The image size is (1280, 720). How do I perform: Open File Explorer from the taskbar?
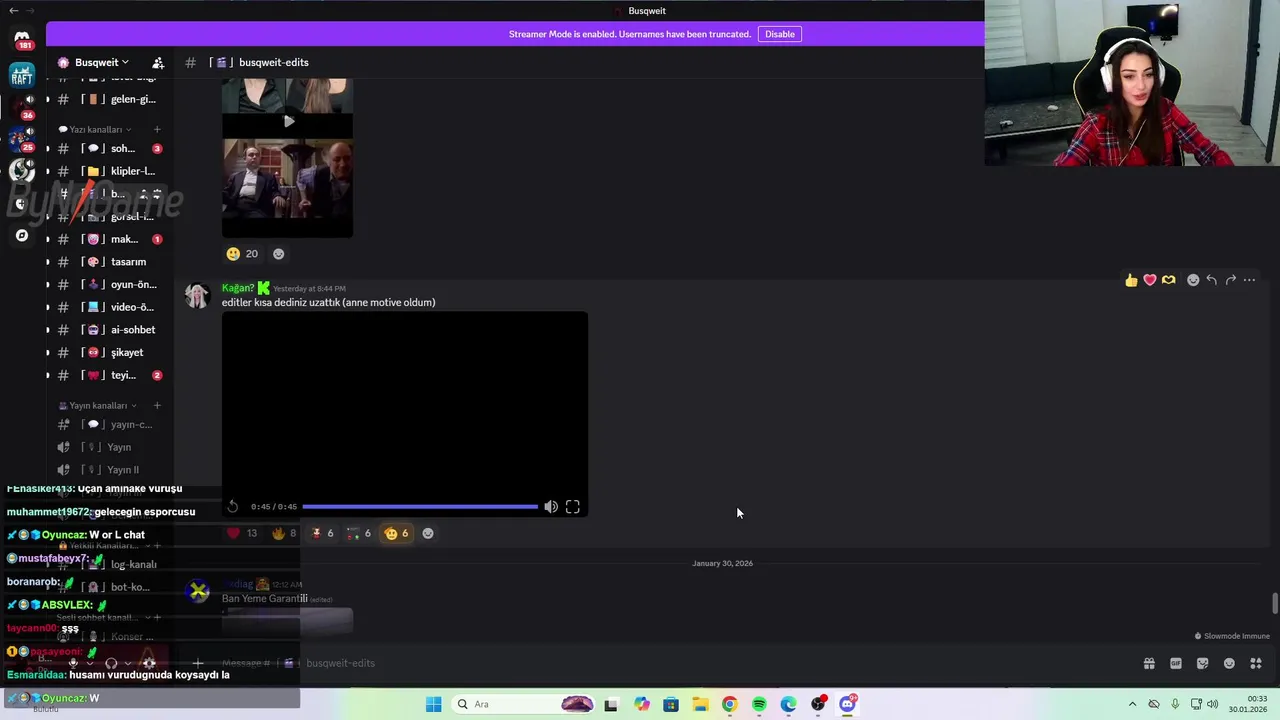(700, 704)
